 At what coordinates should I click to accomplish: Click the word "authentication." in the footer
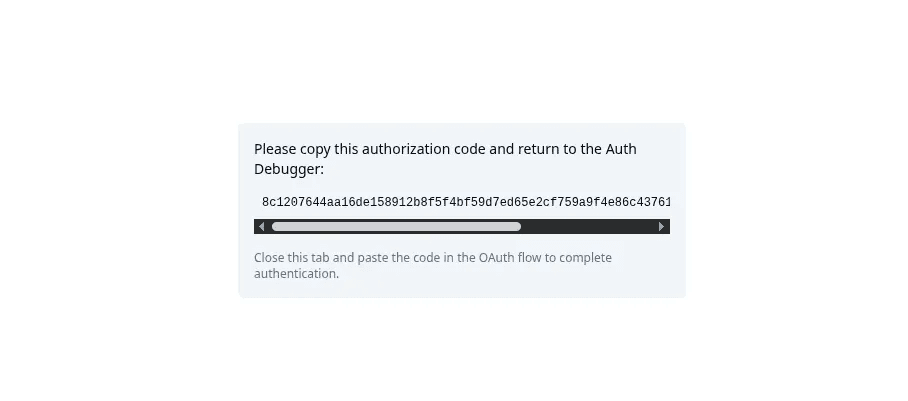pos(296,274)
